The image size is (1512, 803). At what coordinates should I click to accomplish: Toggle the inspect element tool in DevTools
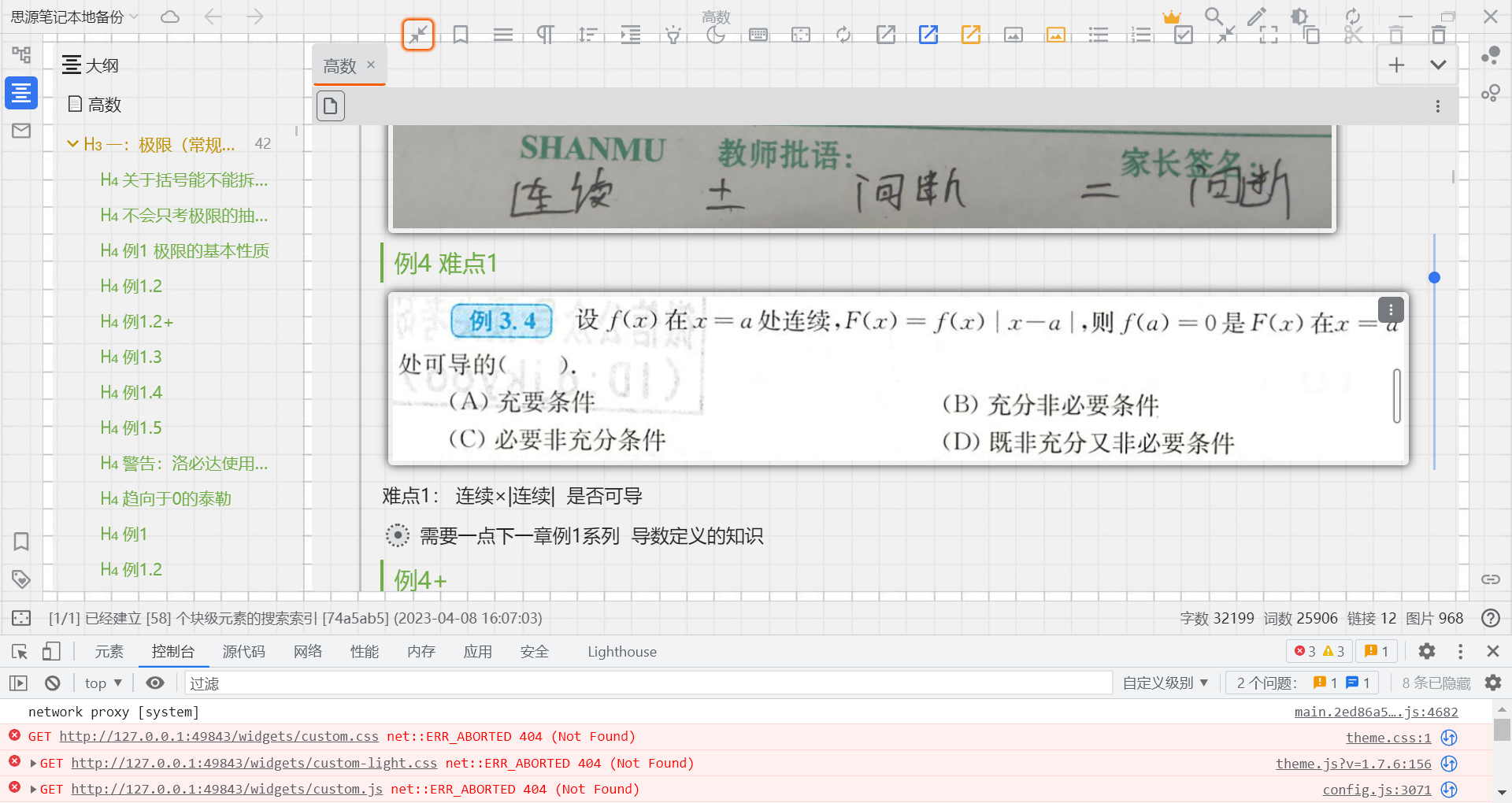19,651
